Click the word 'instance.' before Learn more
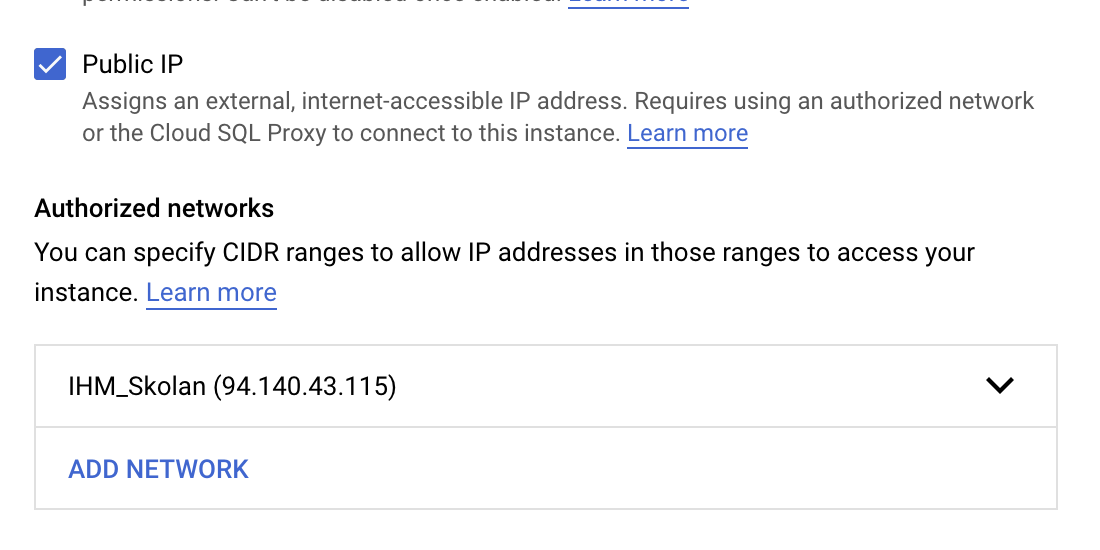1100x550 pixels. [85, 293]
